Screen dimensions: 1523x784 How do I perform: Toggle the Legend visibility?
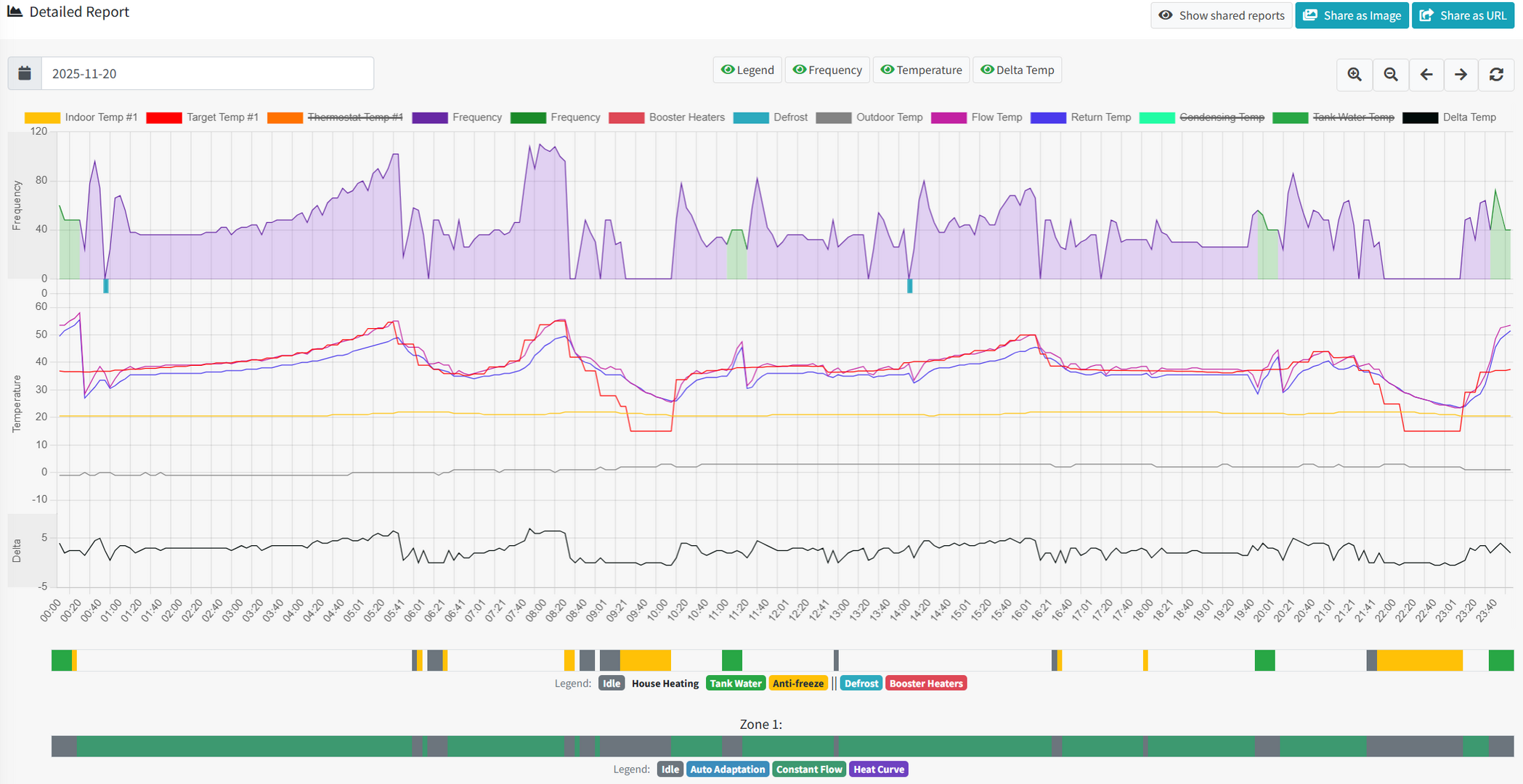747,70
